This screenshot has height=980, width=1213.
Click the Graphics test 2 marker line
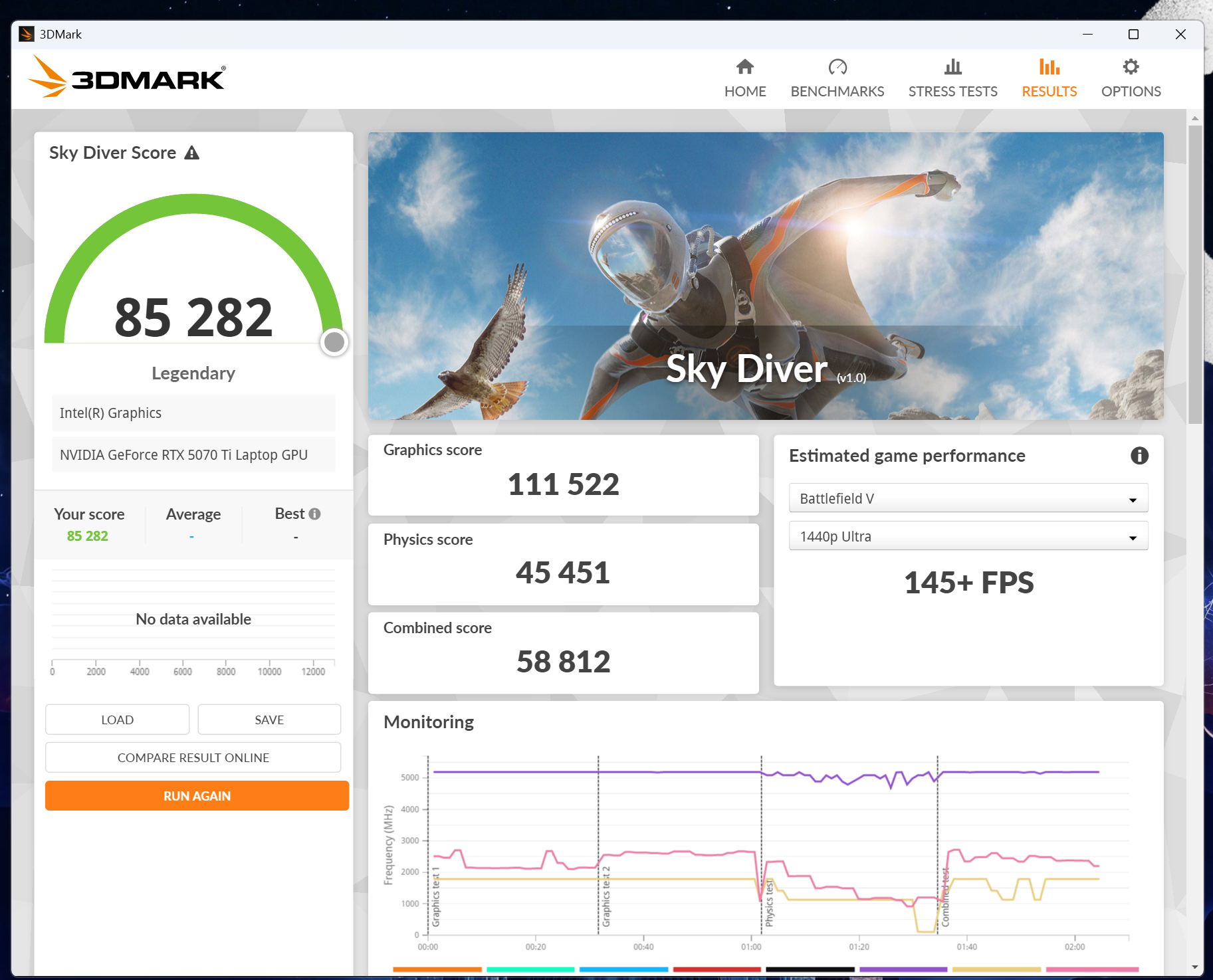(598, 844)
